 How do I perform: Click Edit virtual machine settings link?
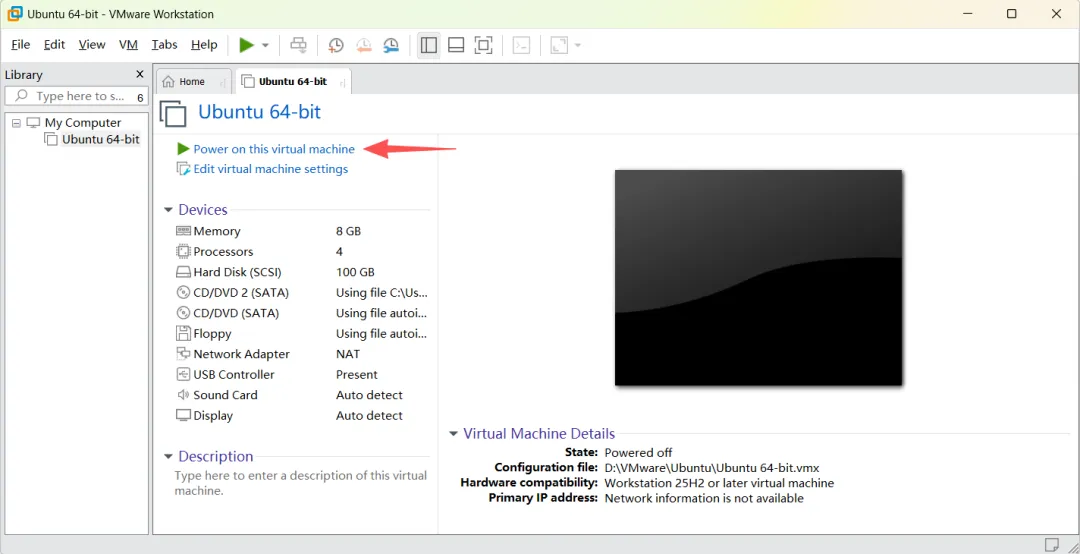tap(271, 169)
